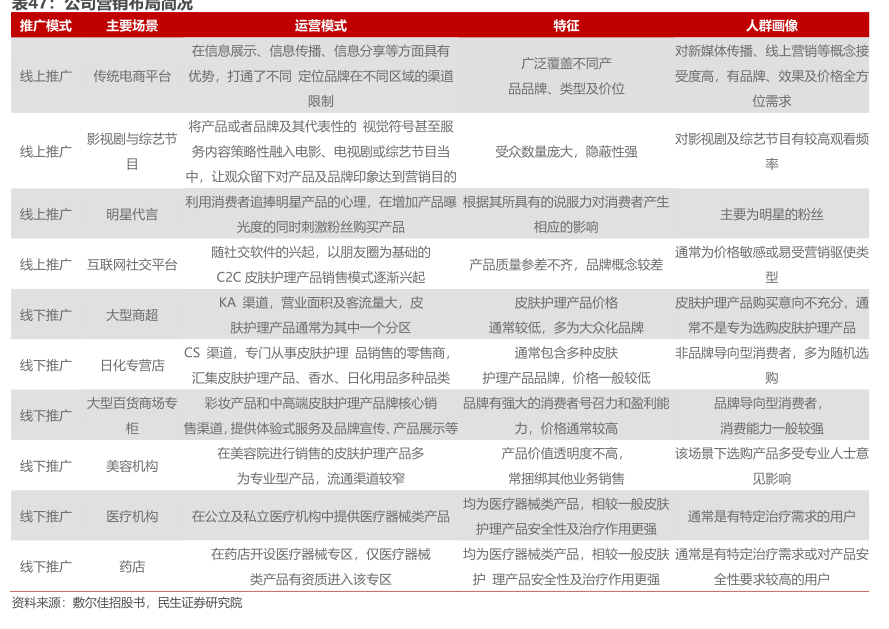Click the 运营模式 column header
The height and width of the screenshot is (629, 889).
click(x=321, y=26)
